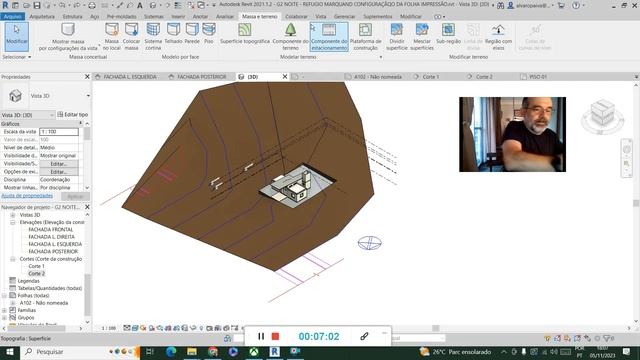Close the {3D} view tab

(285, 76)
